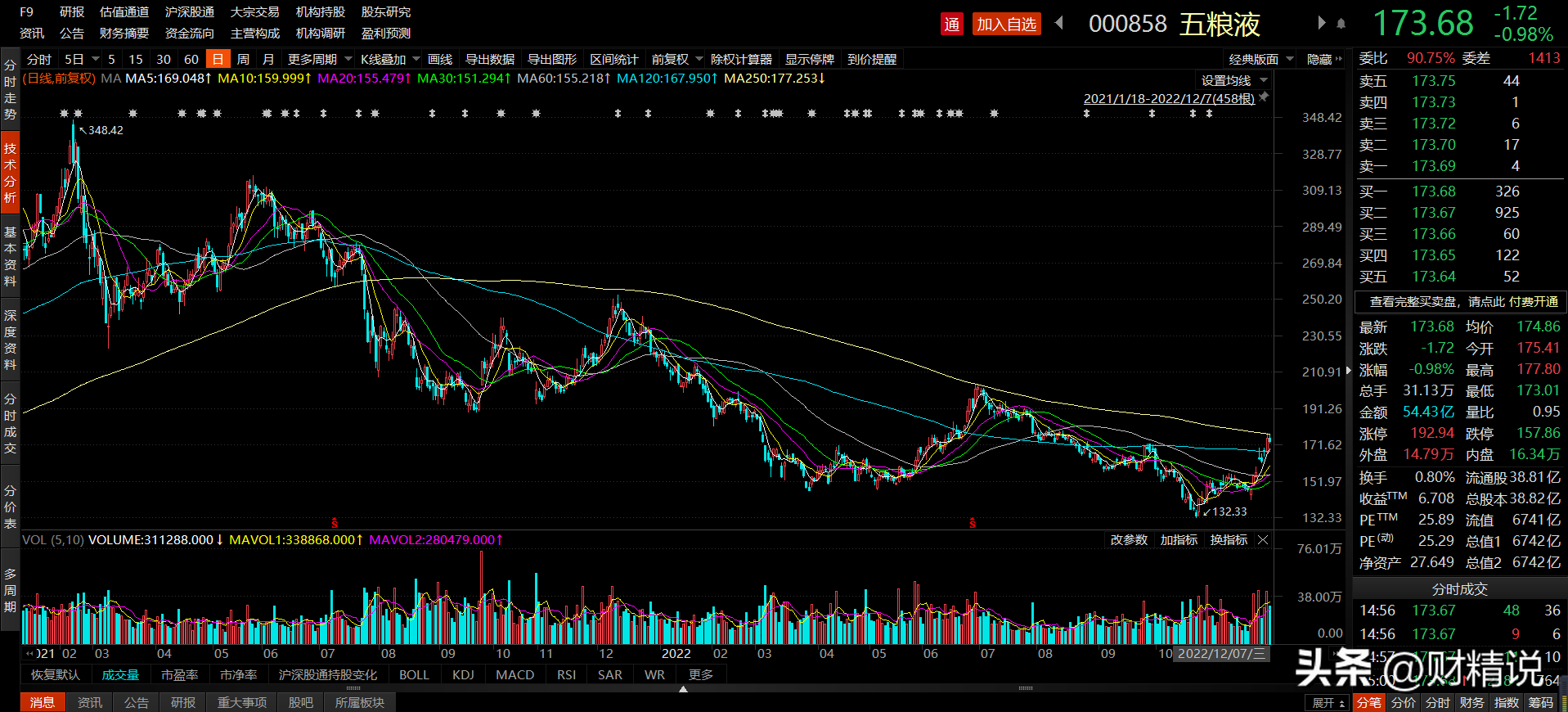Go to previous stock with left arrow

(x=1059, y=23)
